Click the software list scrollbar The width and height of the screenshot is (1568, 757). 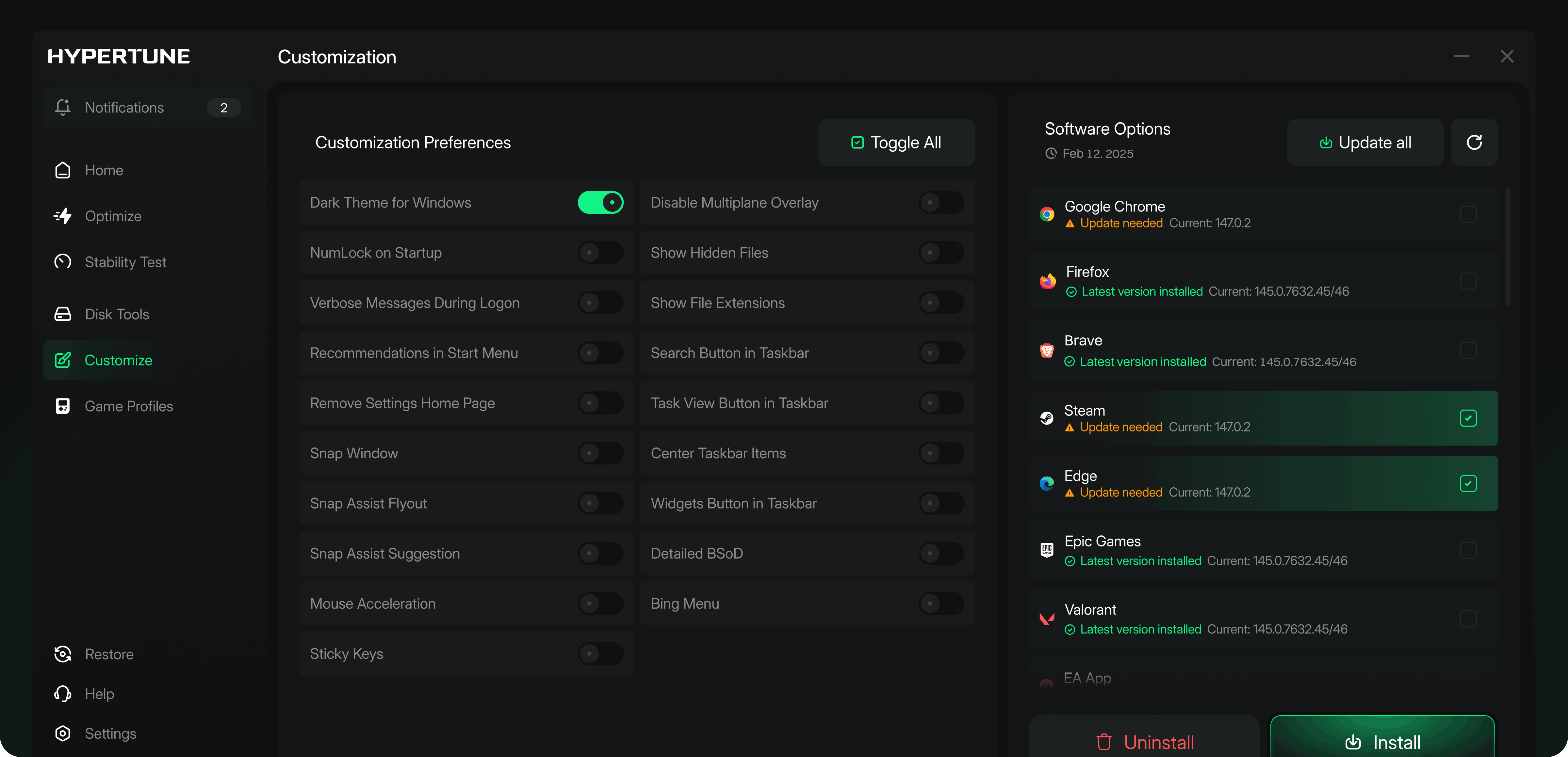[x=1508, y=246]
